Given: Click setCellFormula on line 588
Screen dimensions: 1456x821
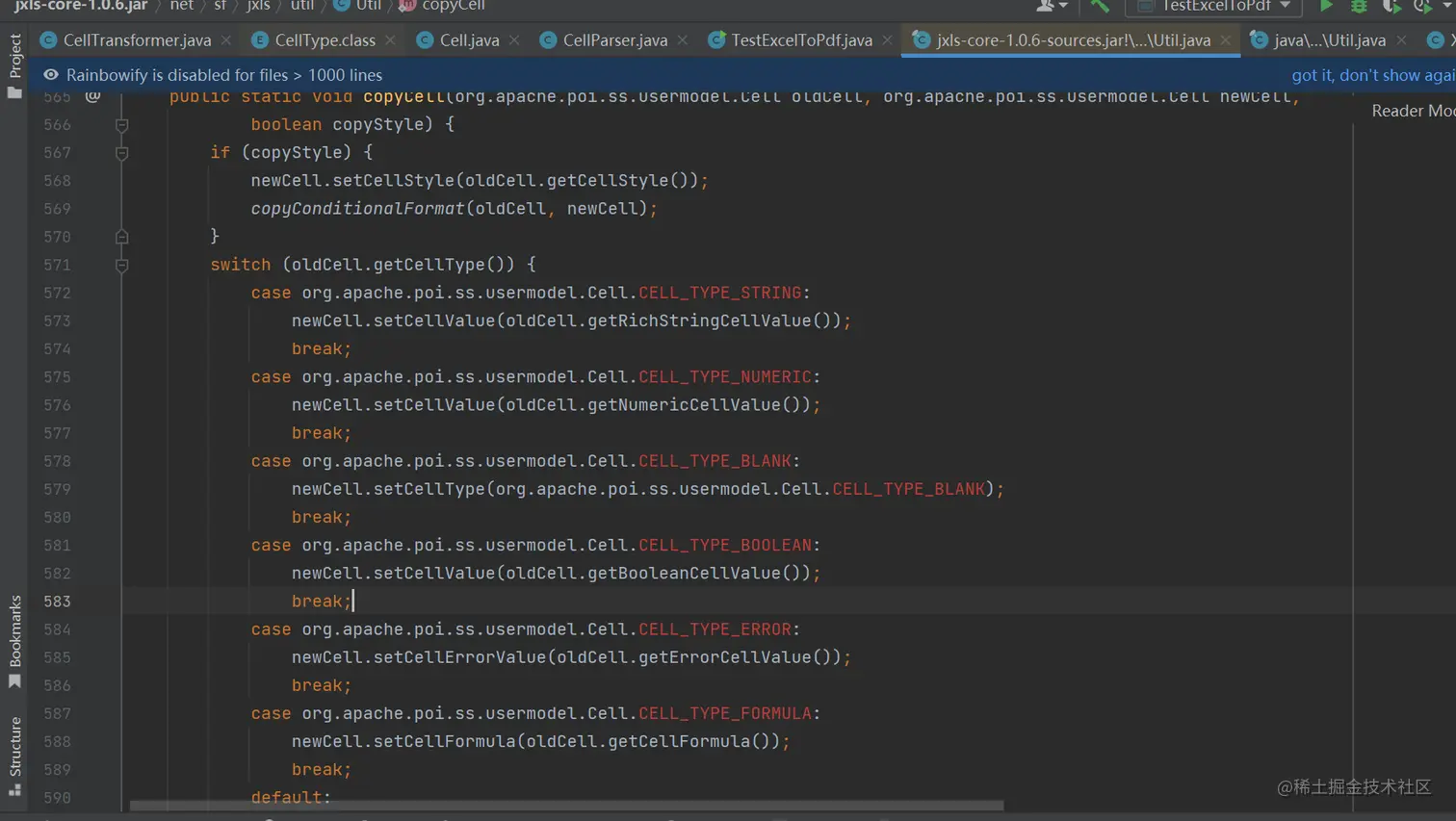Looking at the screenshot, I should point(445,742).
